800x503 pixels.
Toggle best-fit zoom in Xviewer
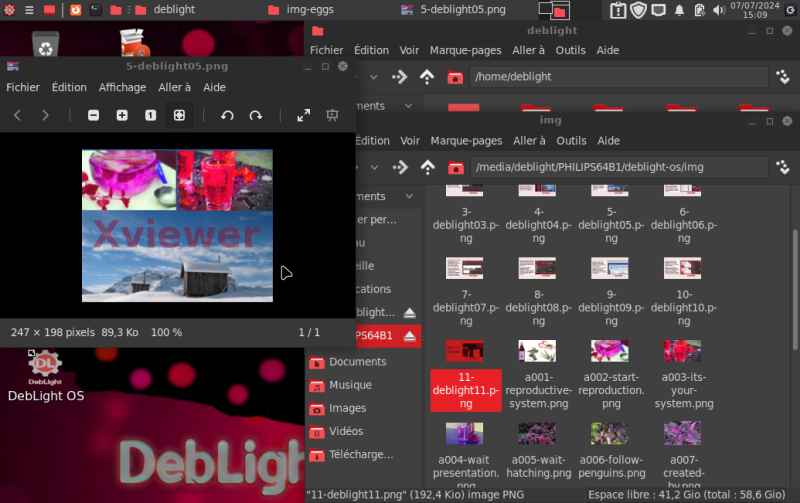[179, 115]
